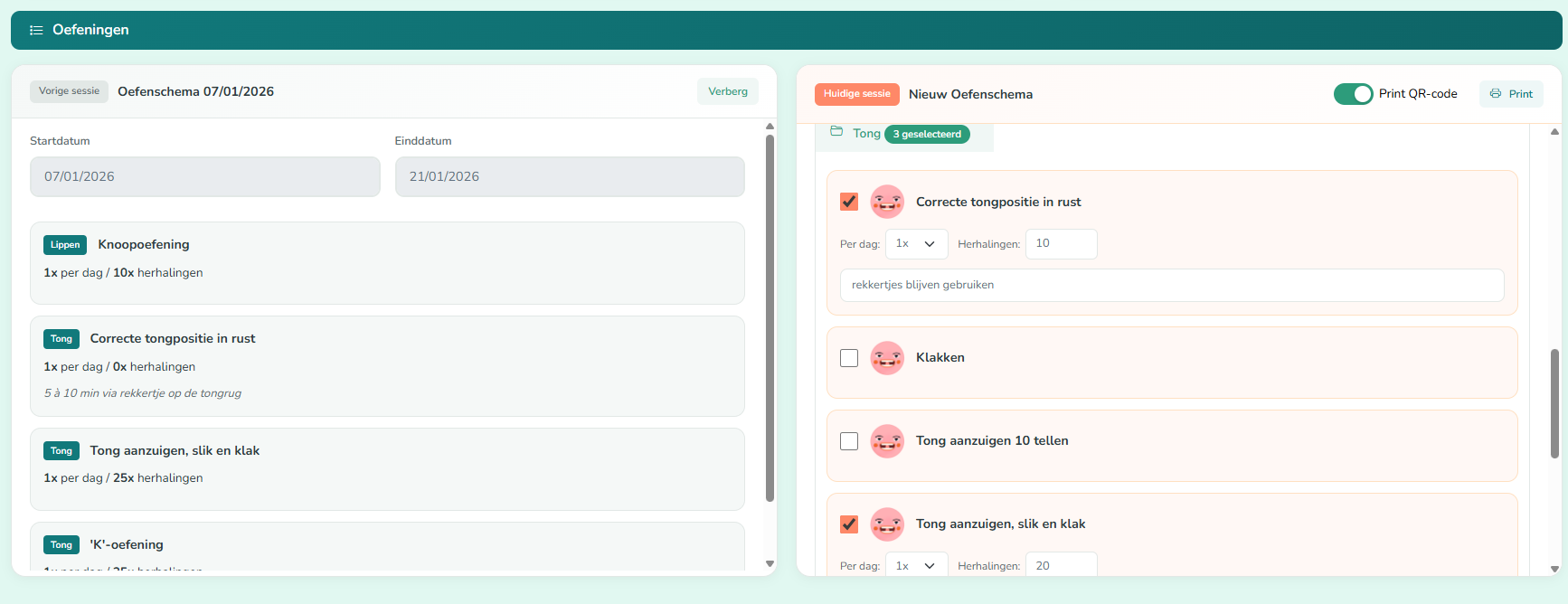Click the printer icon in Print button

pos(1496,94)
